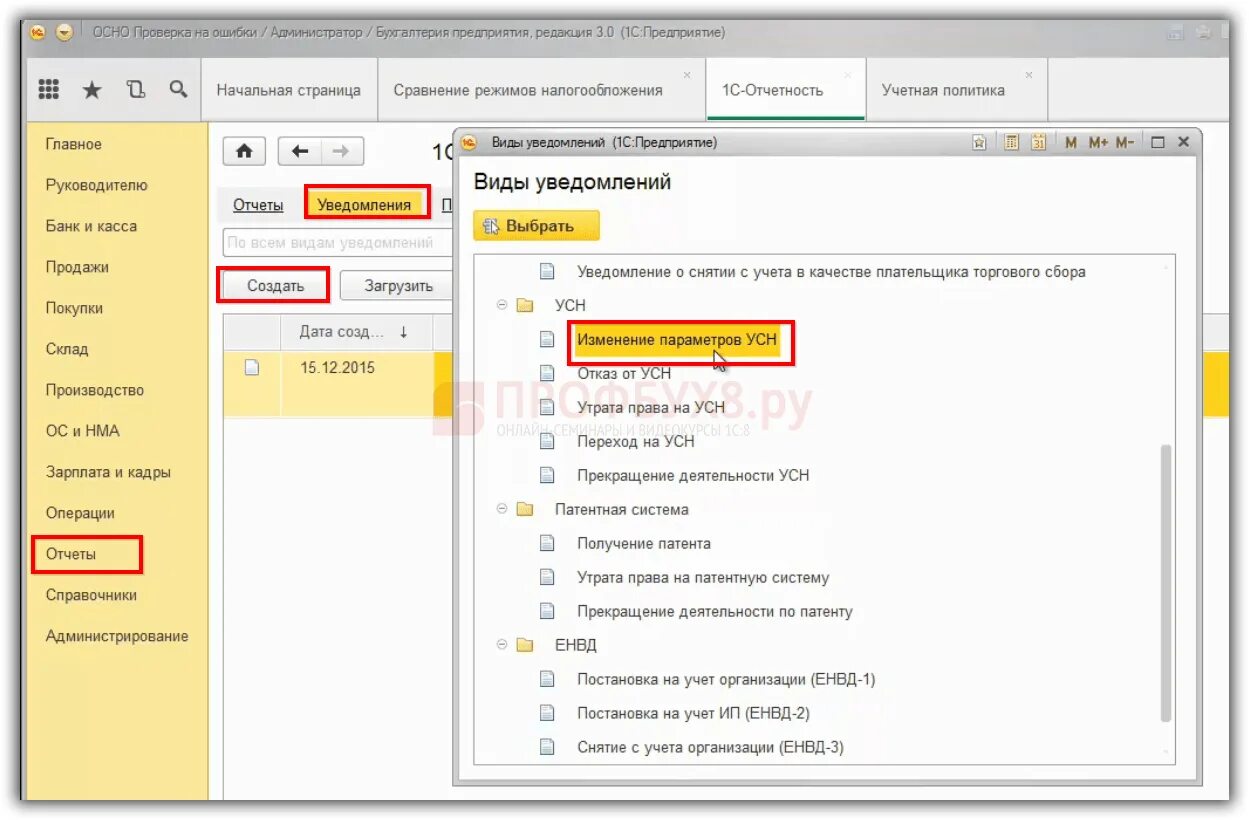Open ОС и НМА section

pos(82,431)
